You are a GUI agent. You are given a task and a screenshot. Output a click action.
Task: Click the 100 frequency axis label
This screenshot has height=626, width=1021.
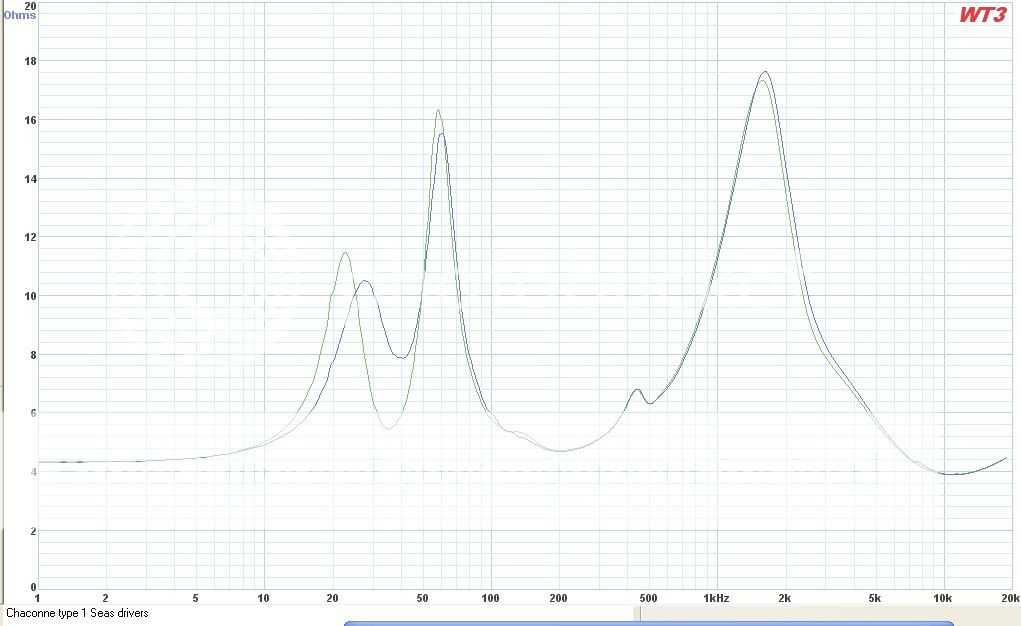490,598
